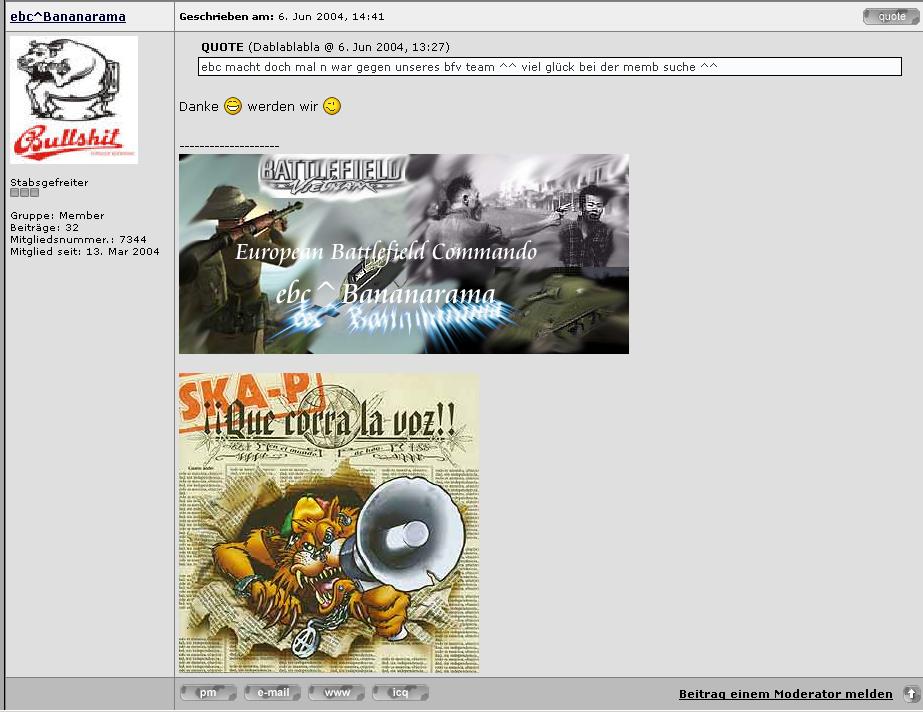Click the Beiträge: 32 post count
The height and width of the screenshot is (712, 923).
click(x=44, y=227)
